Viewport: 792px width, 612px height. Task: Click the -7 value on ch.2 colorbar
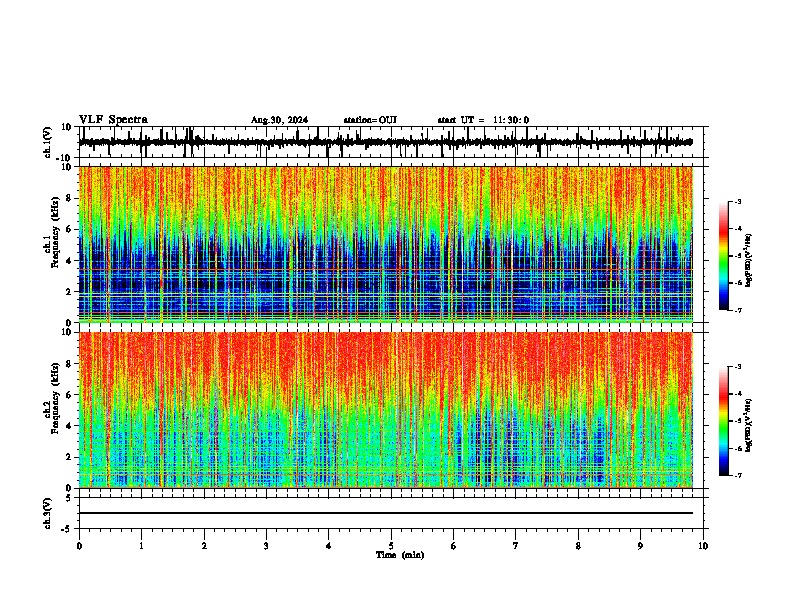click(x=737, y=475)
